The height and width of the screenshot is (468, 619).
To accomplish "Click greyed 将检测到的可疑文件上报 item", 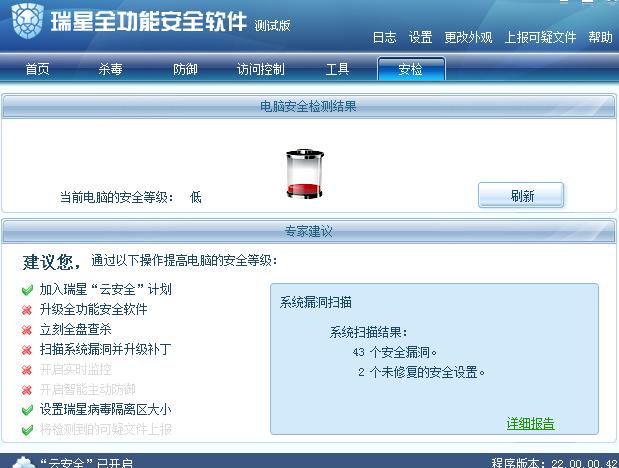I will tap(105, 429).
